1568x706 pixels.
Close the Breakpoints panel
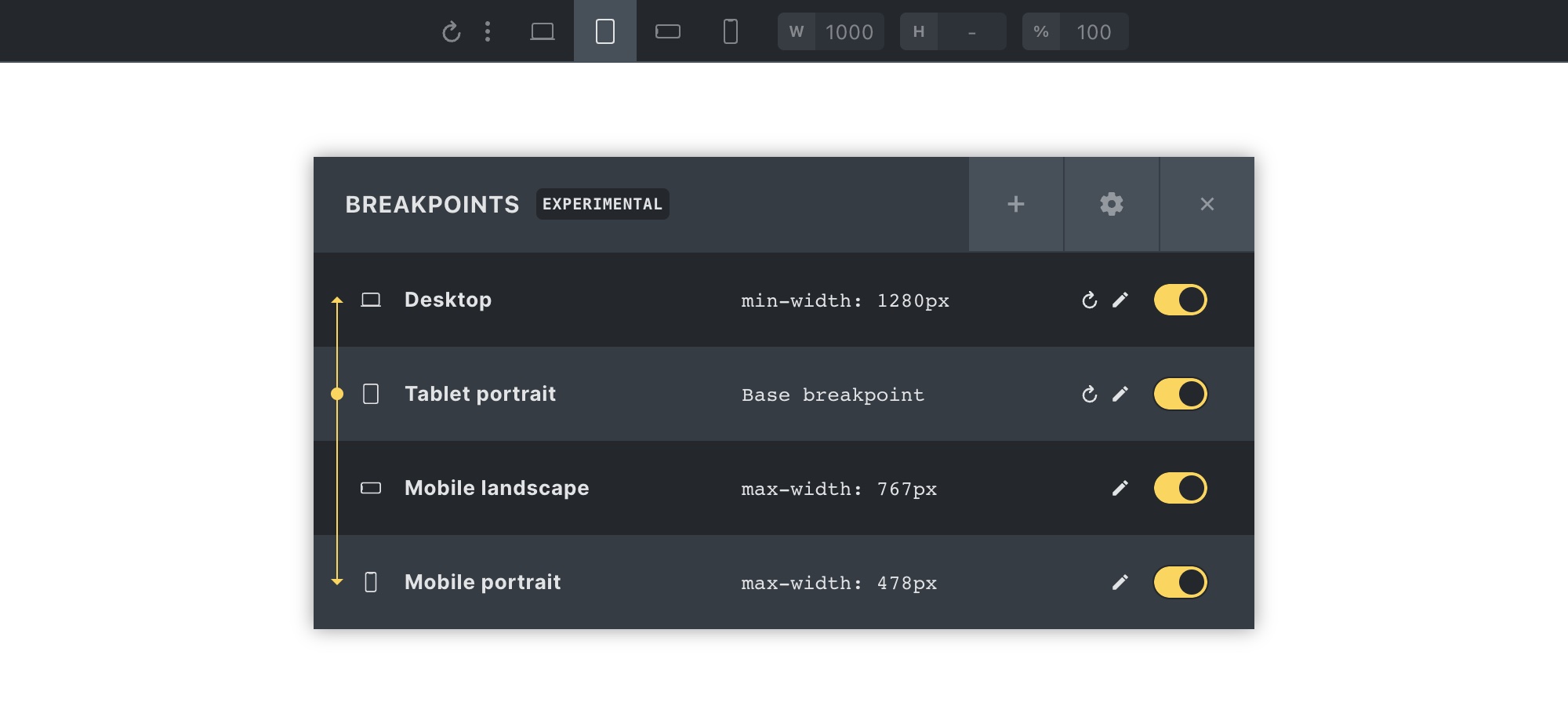[x=1207, y=204]
